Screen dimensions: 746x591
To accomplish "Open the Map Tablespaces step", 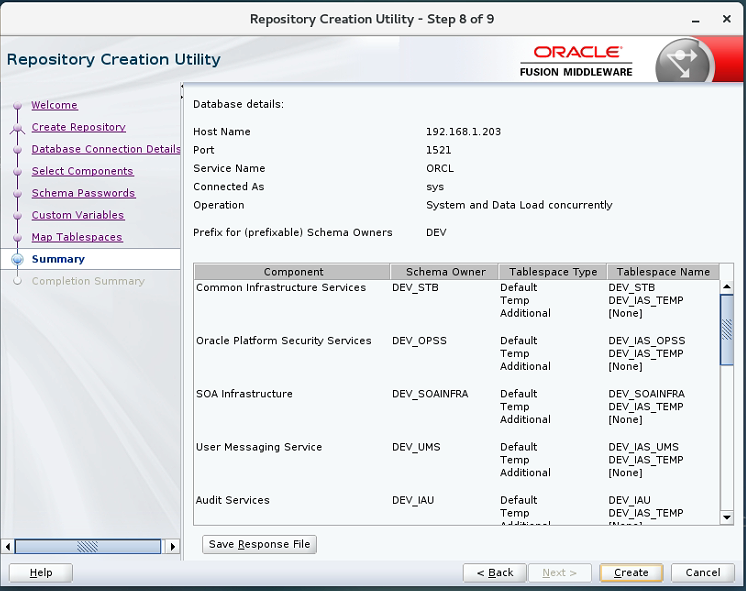I will (x=77, y=236).
